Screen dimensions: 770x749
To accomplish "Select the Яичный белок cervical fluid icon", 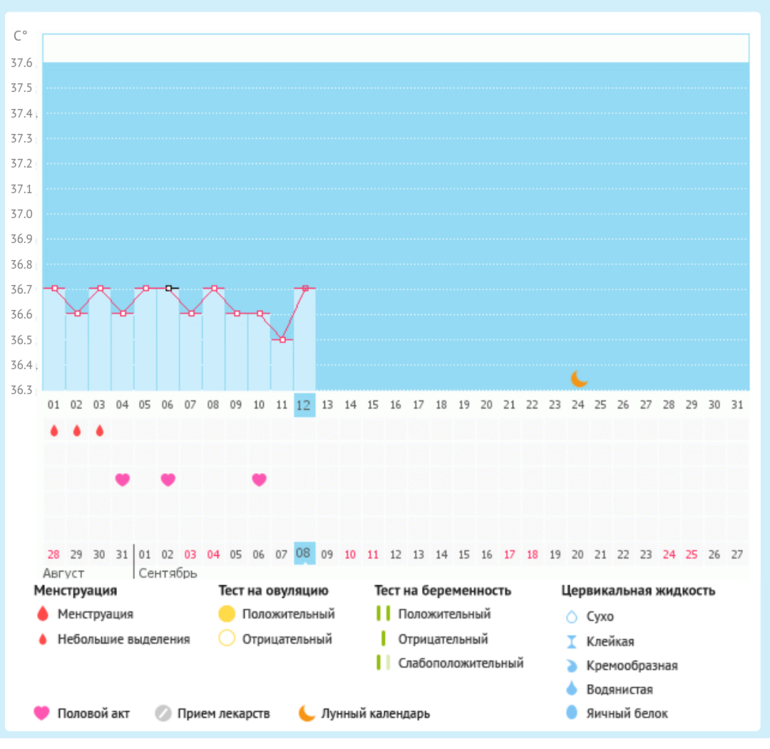I will [572, 713].
